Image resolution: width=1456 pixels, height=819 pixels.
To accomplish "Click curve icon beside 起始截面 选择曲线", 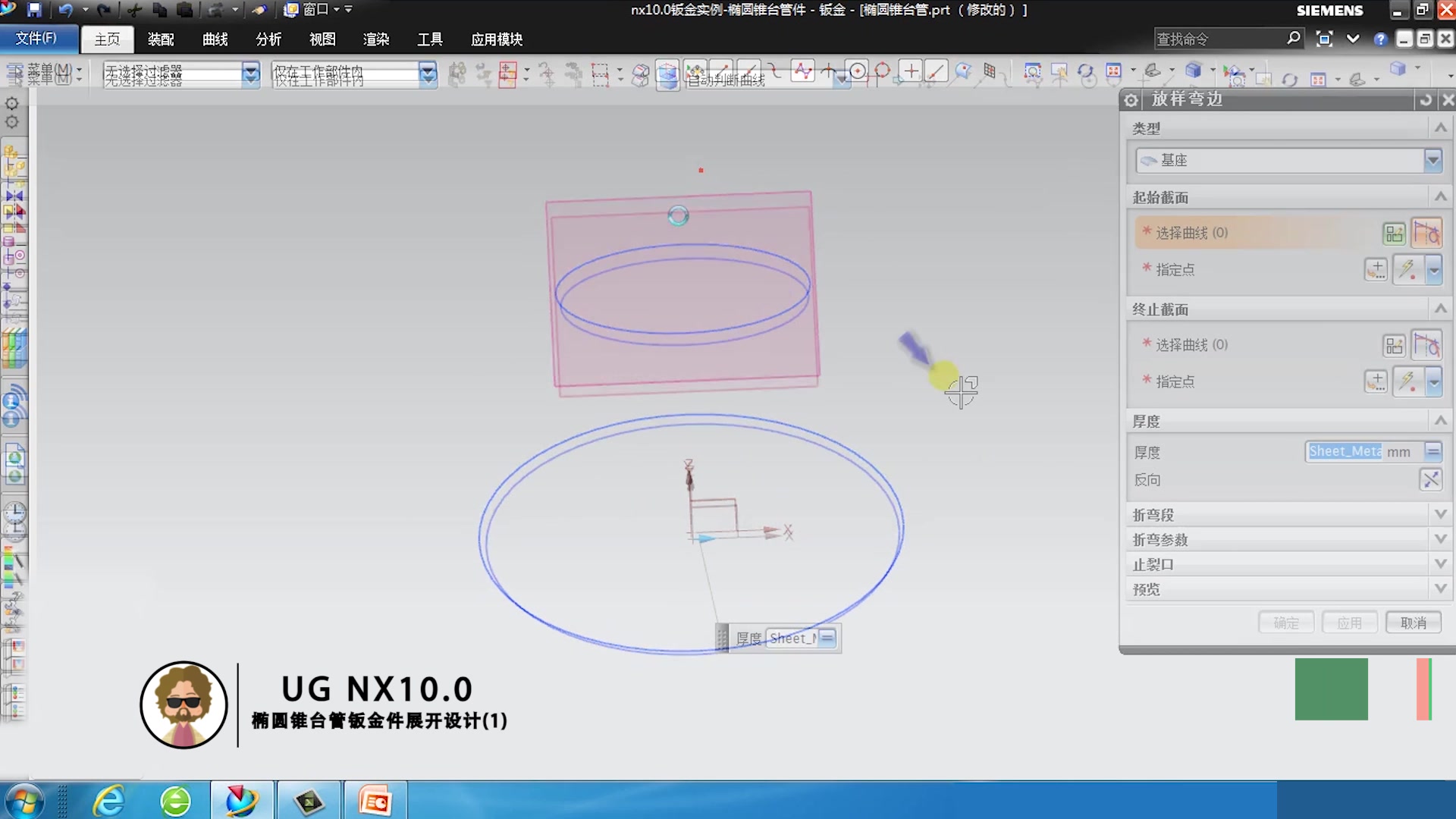I will point(1426,234).
